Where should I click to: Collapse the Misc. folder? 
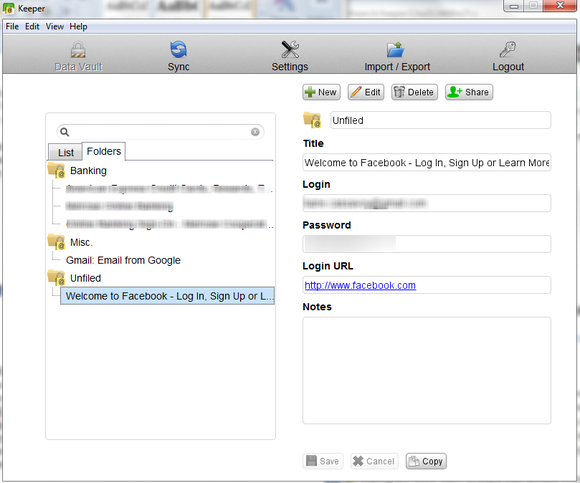[57, 242]
